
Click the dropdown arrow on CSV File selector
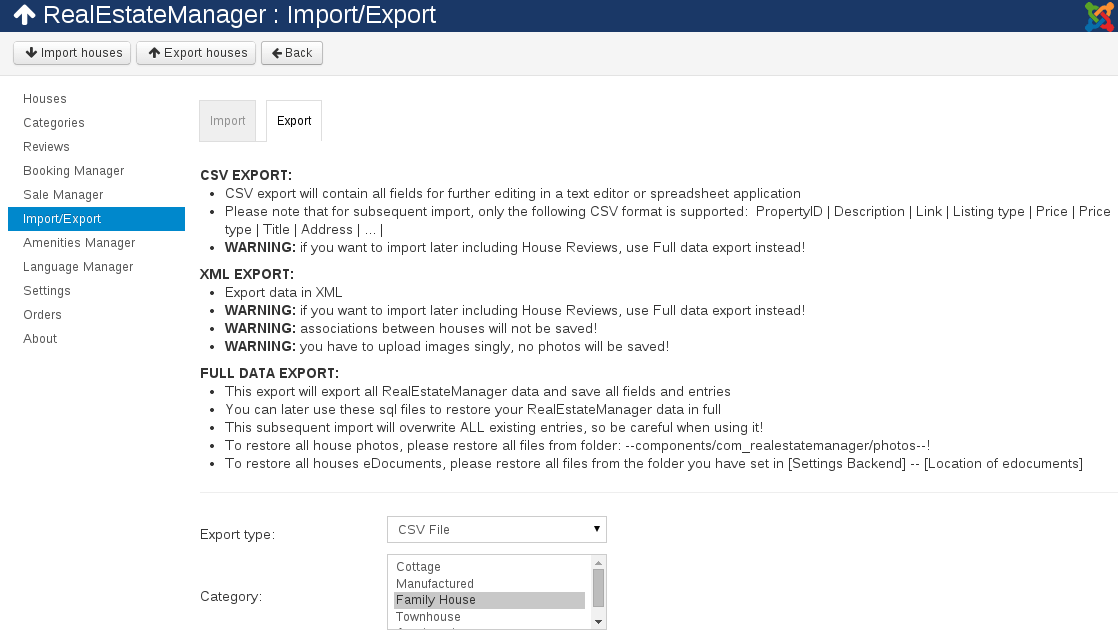596,529
